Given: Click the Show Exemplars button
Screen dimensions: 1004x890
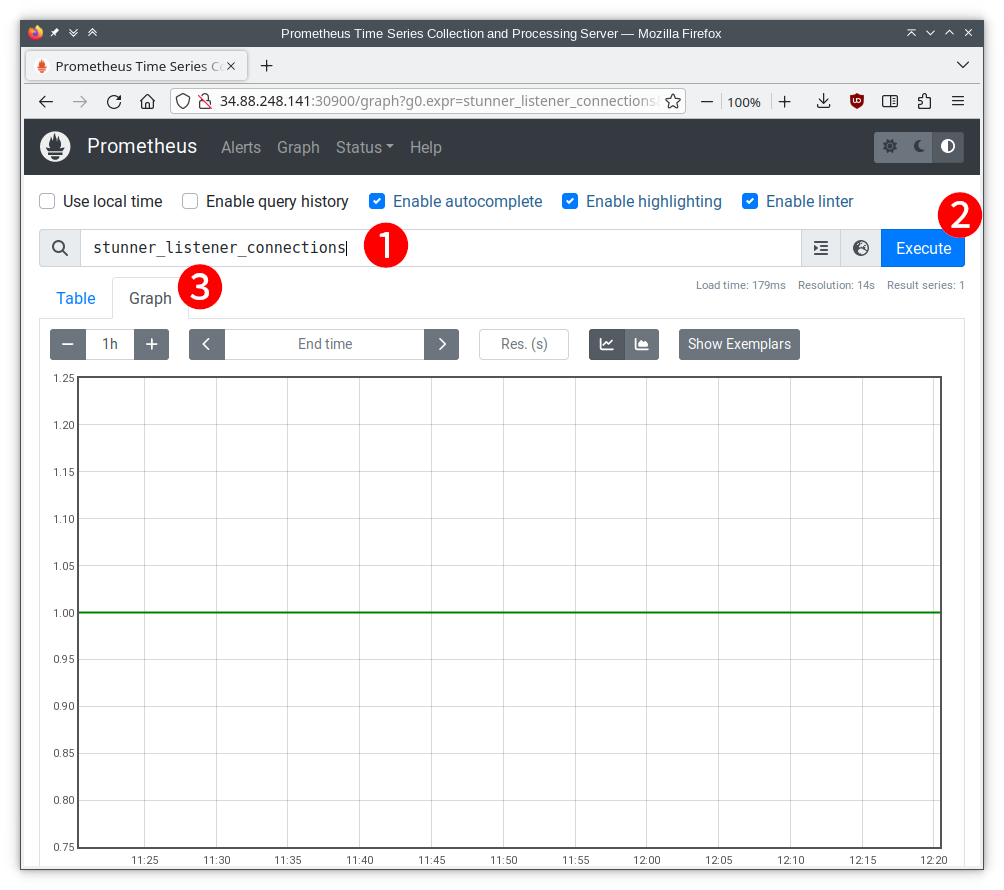Looking at the screenshot, I should pyautogui.click(x=739, y=344).
